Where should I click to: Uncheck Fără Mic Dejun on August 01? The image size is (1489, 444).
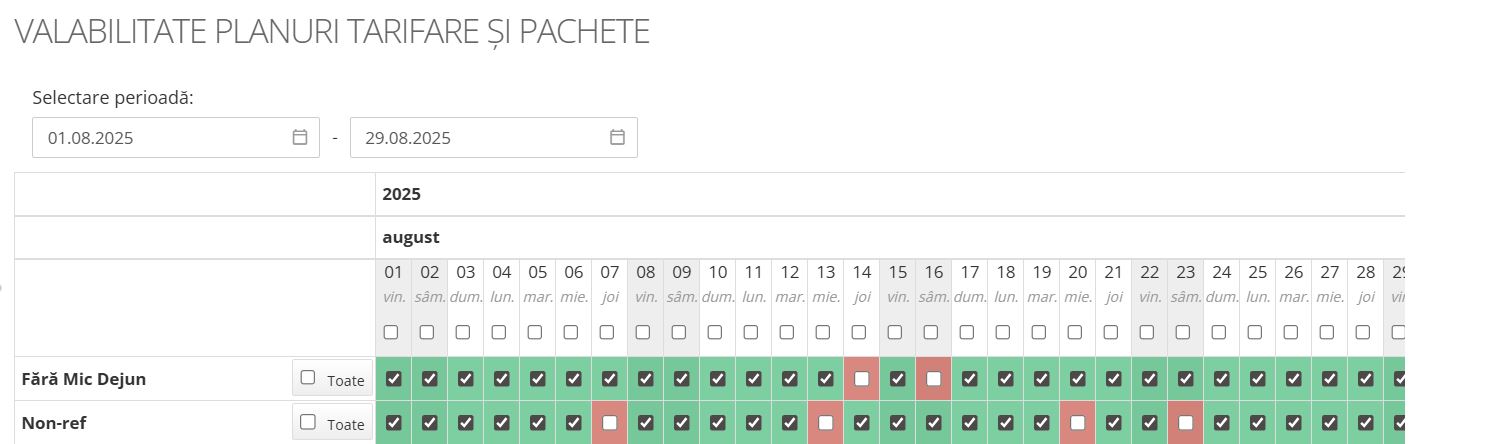(393, 379)
